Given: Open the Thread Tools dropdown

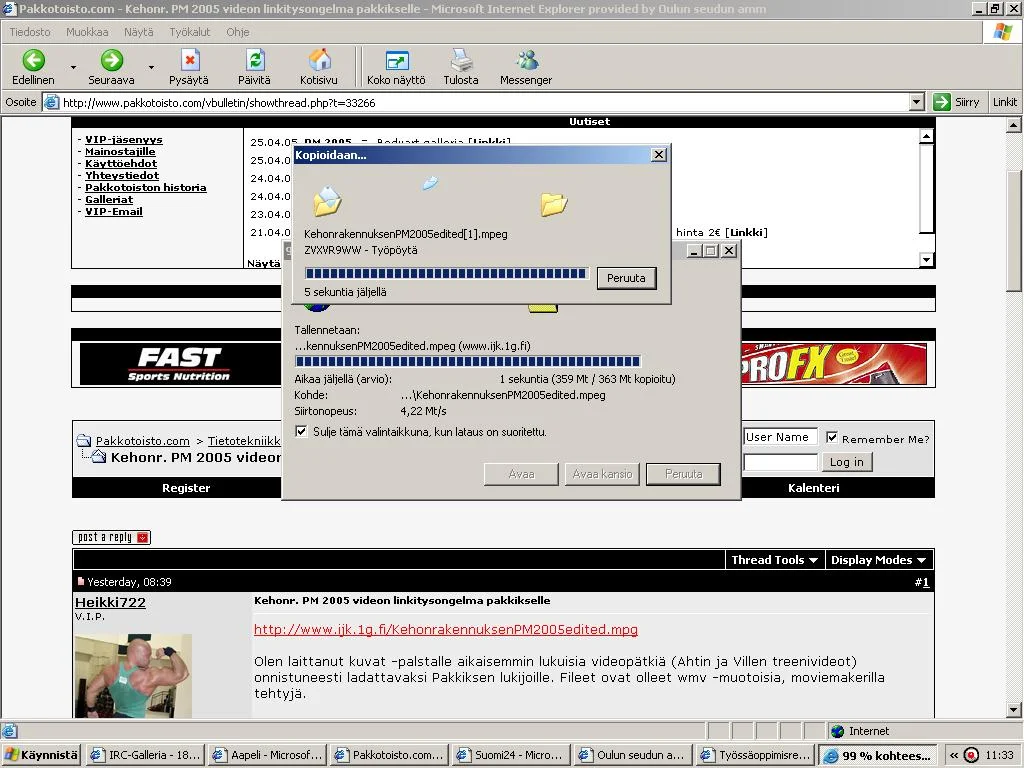Looking at the screenshot, I should click(774, 560).
